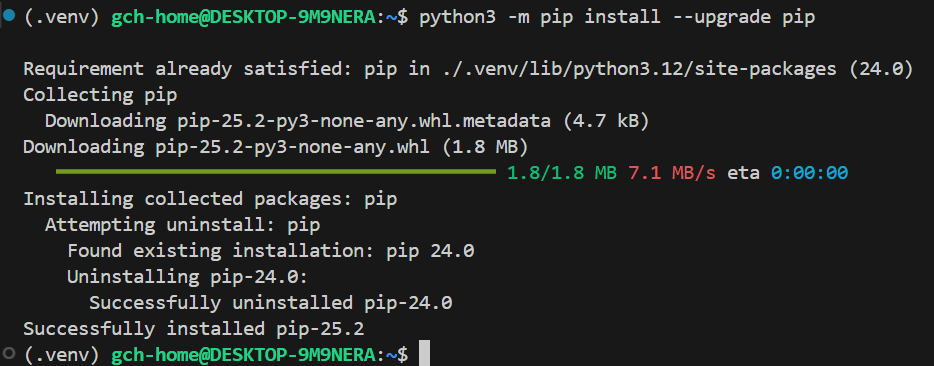
Task: Click the cyan 0:00:00 eta value
Action: tap(810, 173)
